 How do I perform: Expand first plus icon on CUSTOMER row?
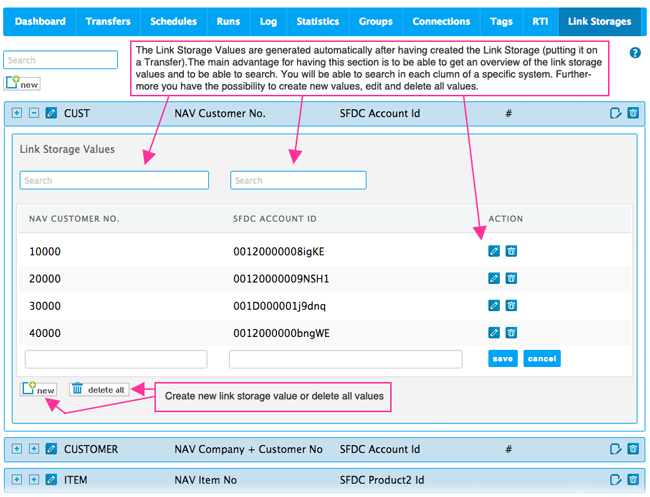17,449
